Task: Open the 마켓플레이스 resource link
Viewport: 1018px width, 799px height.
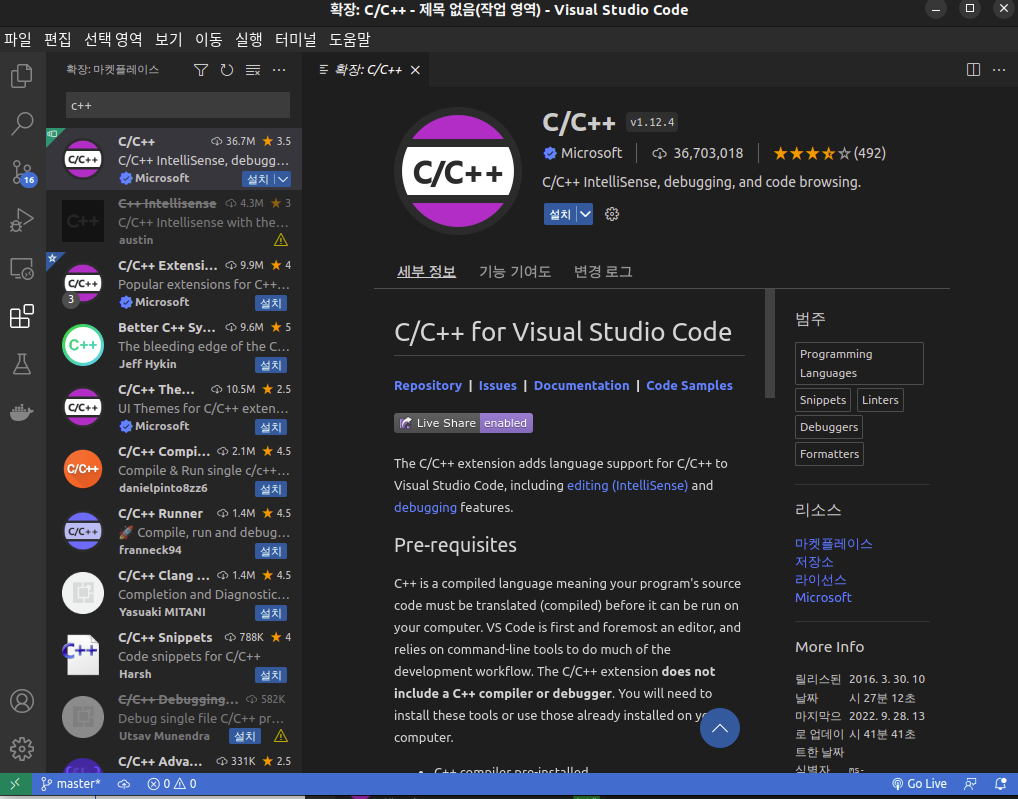Action: point(834,544)
